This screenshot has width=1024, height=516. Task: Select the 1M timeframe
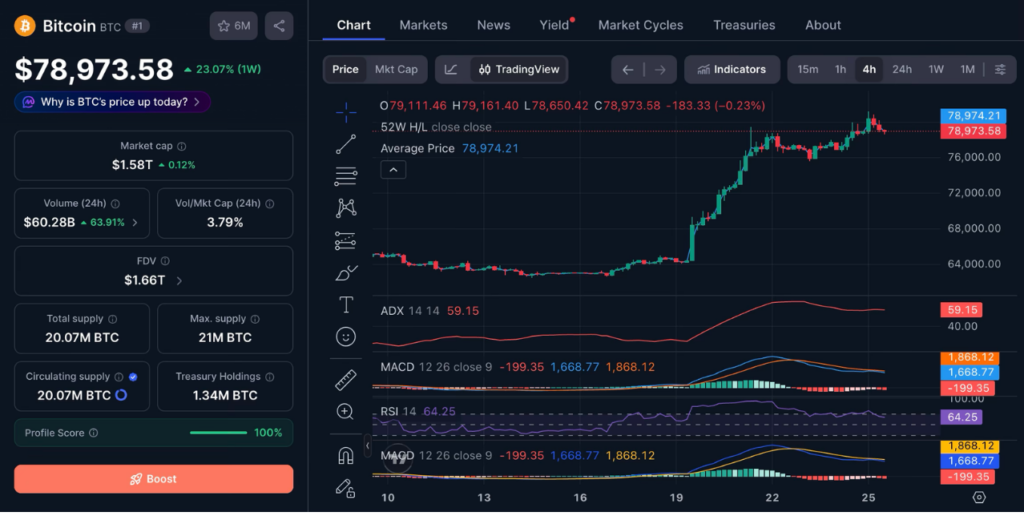pyautogui.click(x=967, y=69)
